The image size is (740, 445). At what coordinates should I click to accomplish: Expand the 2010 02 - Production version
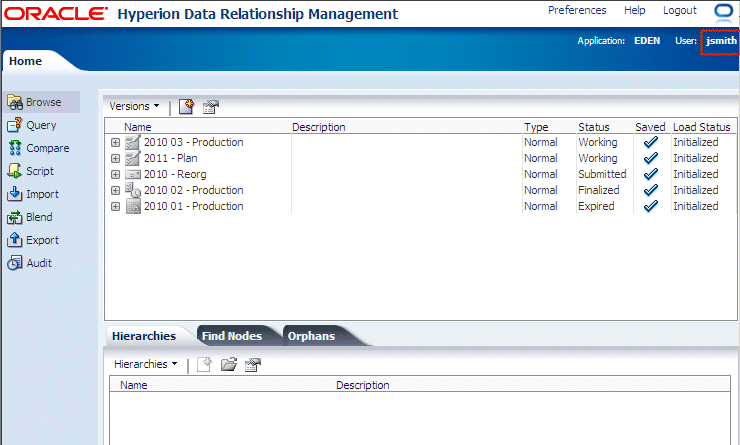point(115,191)
